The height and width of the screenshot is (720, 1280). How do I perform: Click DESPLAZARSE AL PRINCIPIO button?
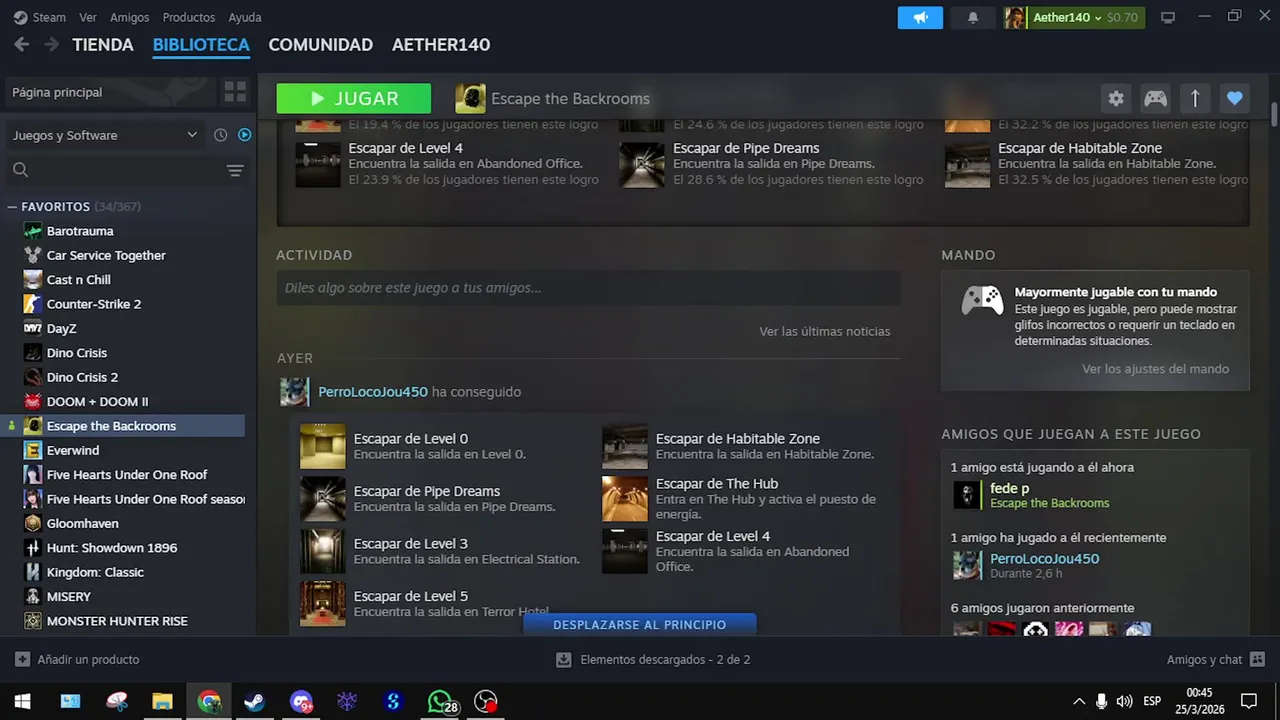639,625
